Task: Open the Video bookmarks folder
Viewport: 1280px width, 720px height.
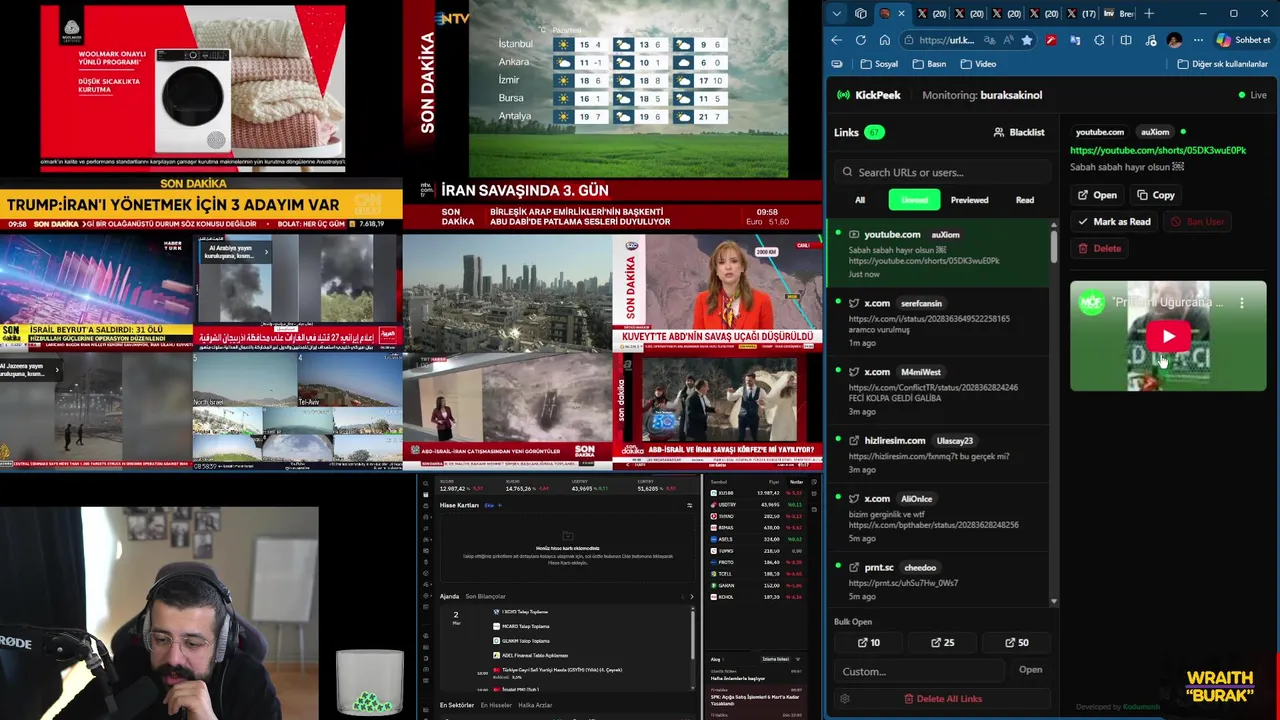Action: click(x=978, y=64)
